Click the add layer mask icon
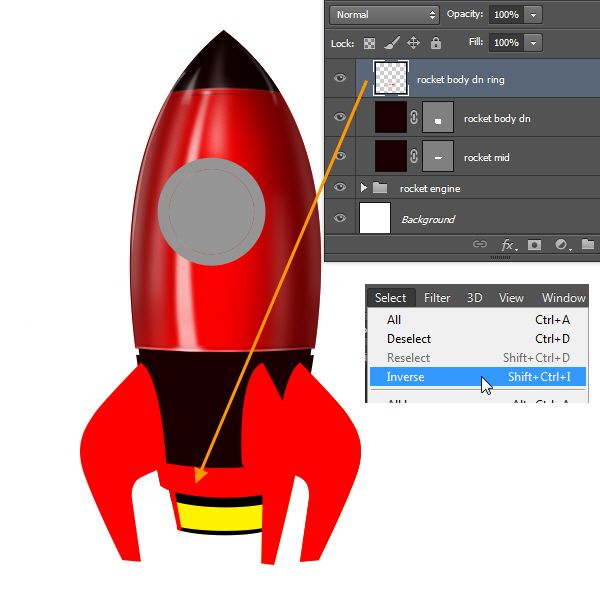This screenshot has height=600, width=600. (x=535, y=244)
